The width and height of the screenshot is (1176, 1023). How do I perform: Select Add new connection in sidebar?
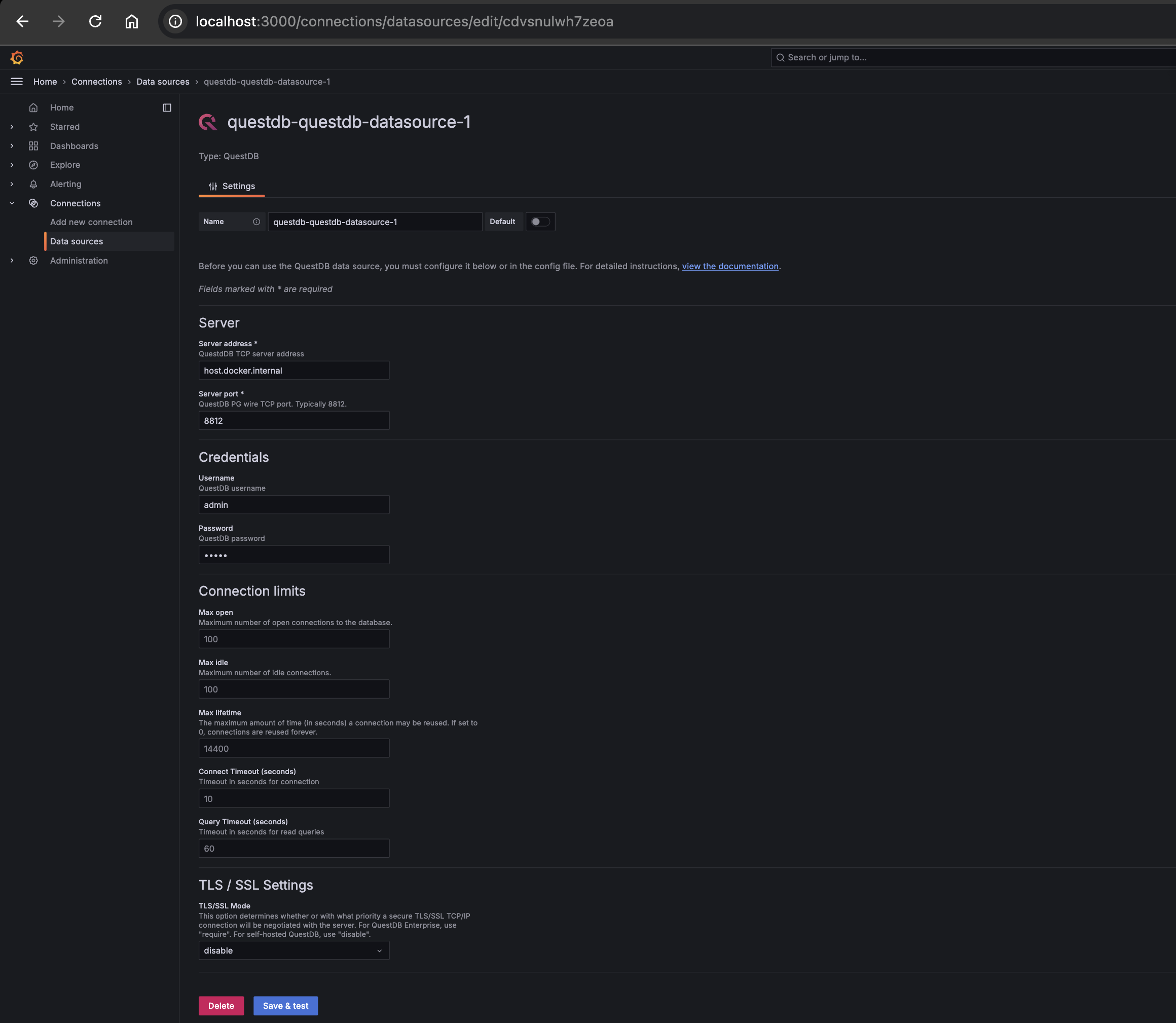tap(91, 222)
